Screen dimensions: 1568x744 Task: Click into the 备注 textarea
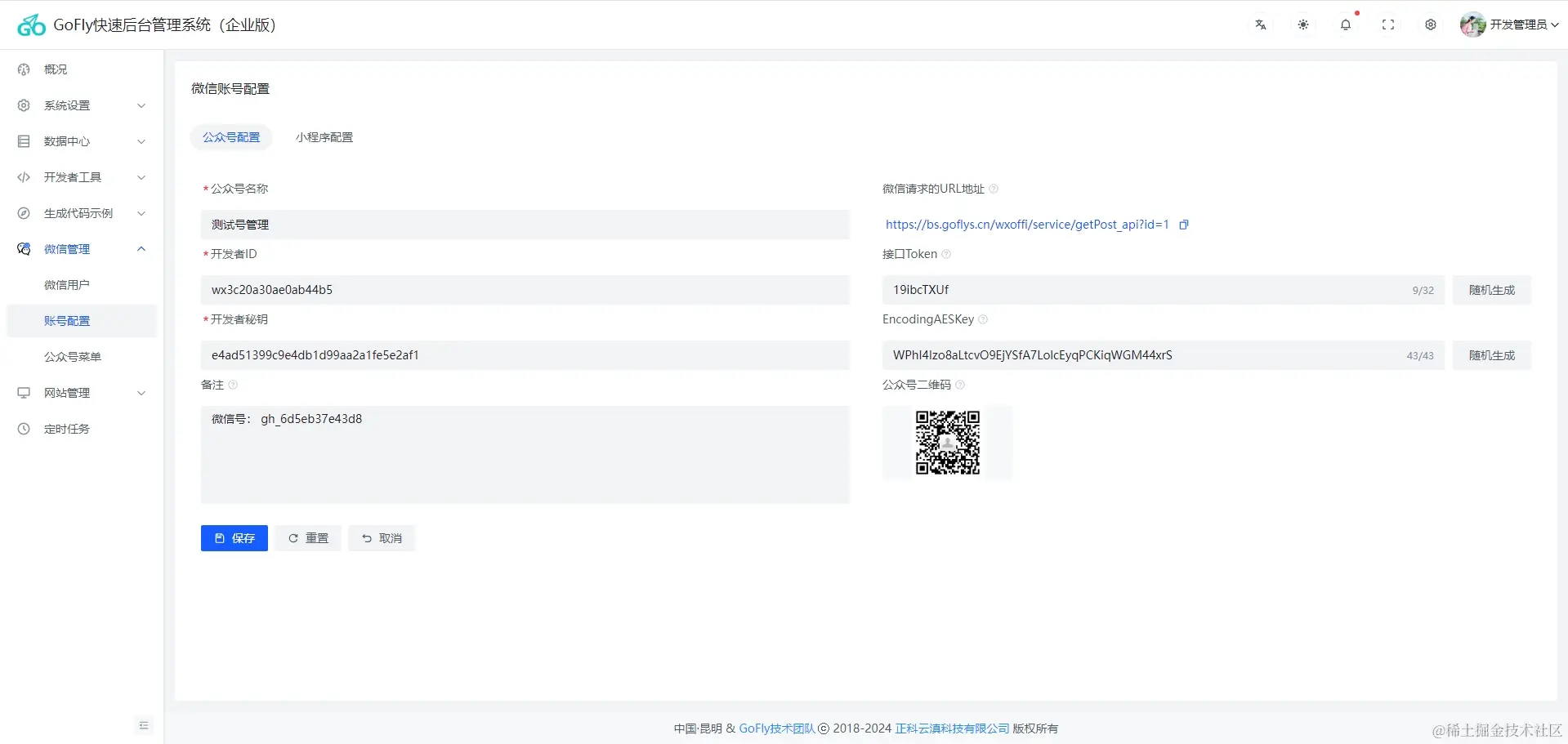click(525, 455)
